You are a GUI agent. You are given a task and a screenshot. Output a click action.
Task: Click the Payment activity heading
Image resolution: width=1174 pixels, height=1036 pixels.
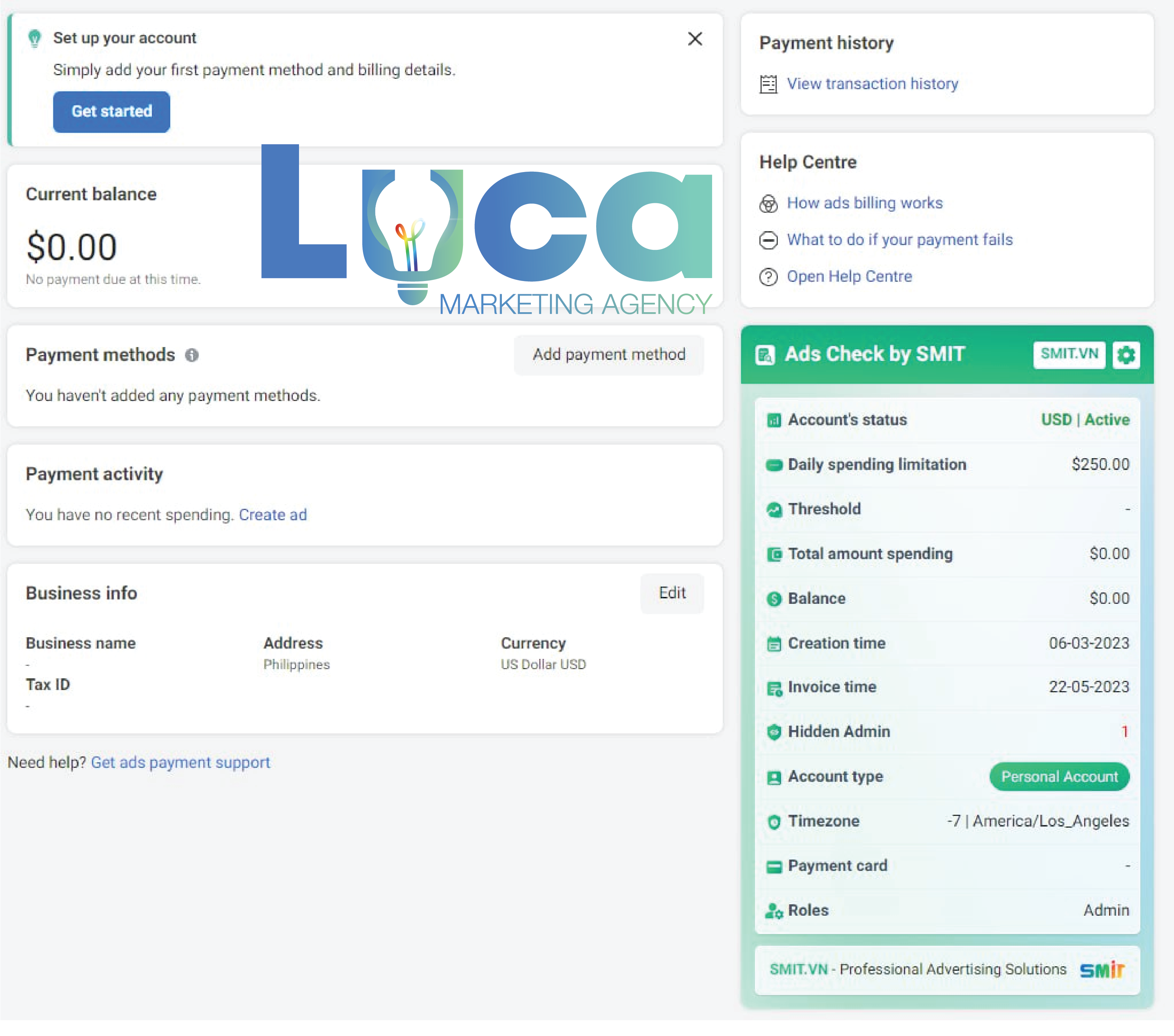[94, 474]
